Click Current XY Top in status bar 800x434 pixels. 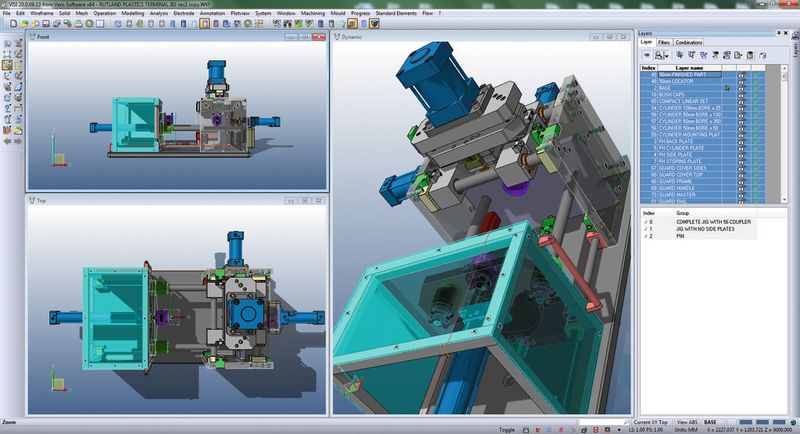click(x=651, y=422)
